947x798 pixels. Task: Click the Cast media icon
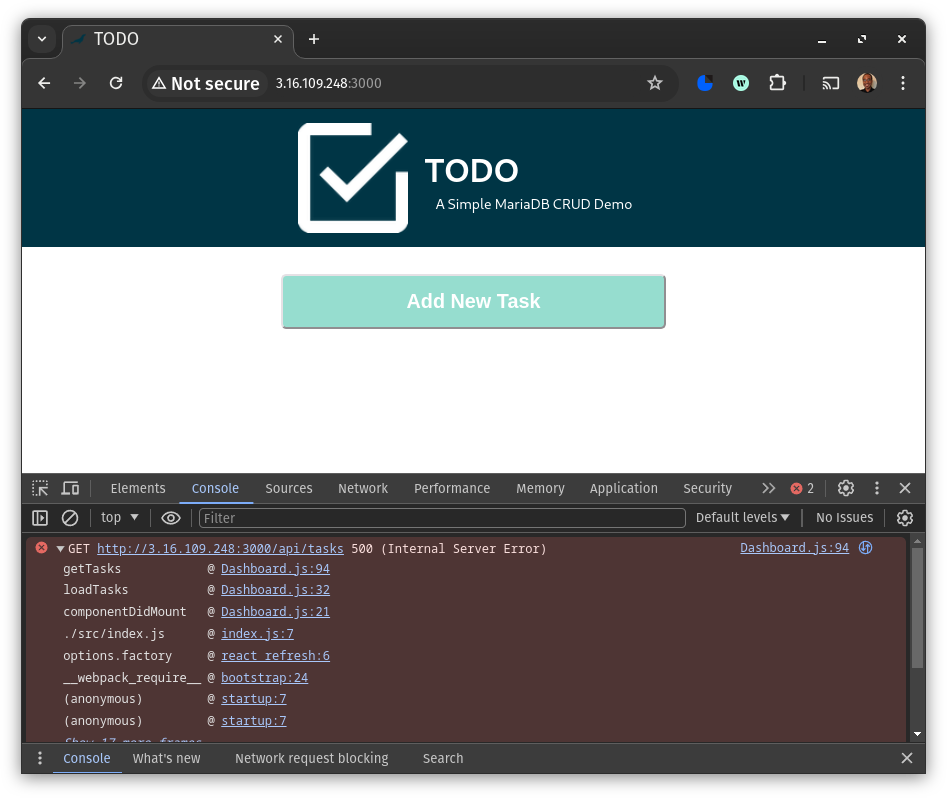coord(831,83)
